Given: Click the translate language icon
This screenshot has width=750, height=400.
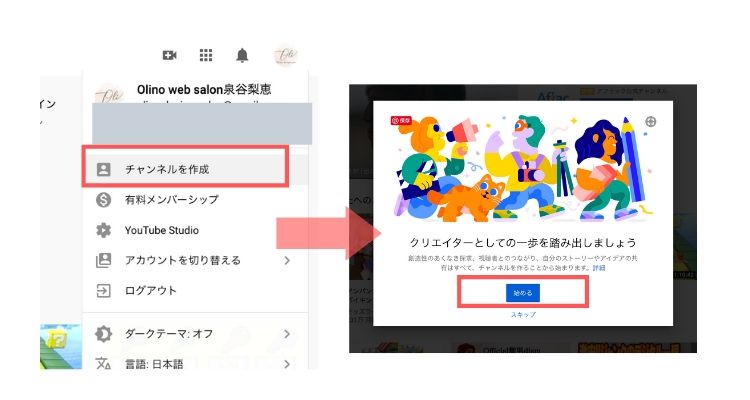Looking at the screenshot, I should [x=103, y=364].
